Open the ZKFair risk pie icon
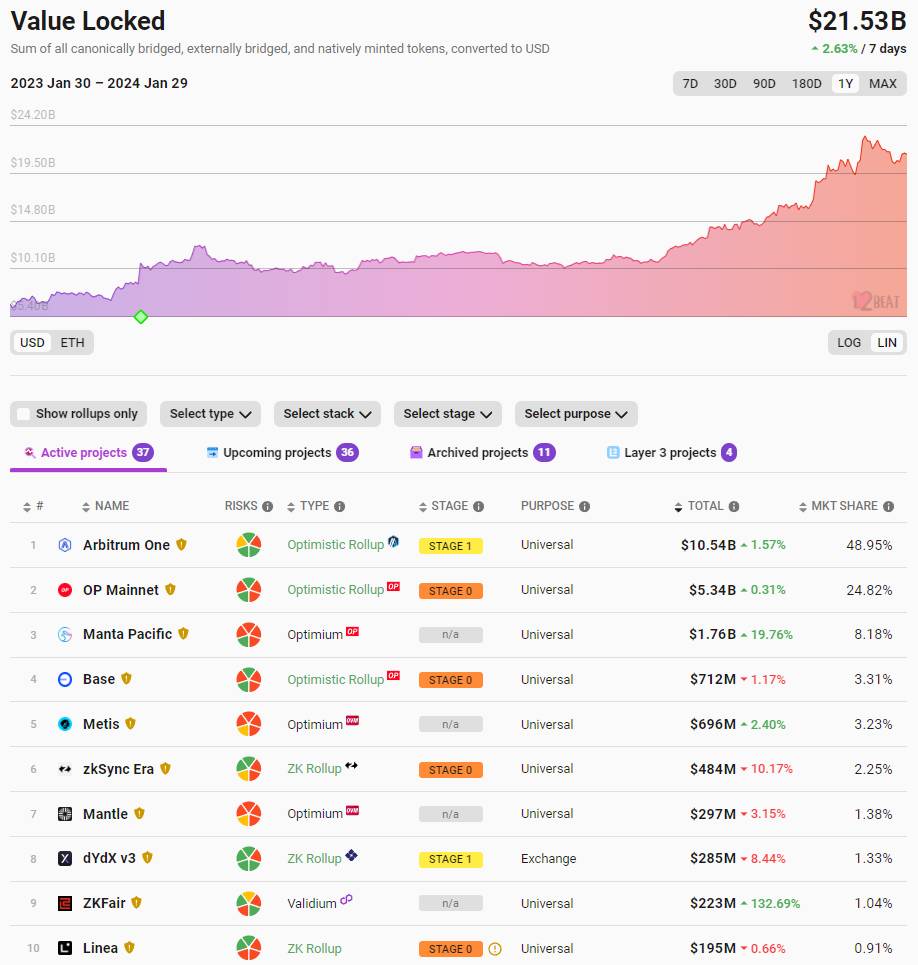This screenshot has width=918, height=965. (249, 903)
